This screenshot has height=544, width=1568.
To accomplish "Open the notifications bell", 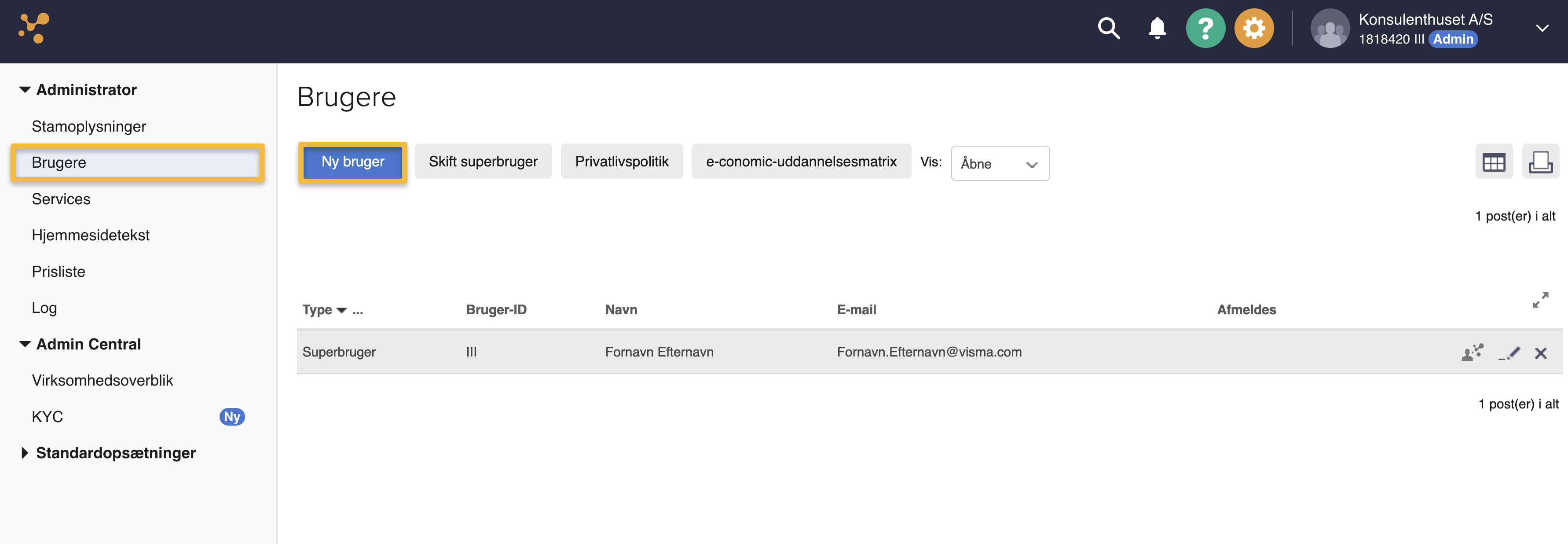I will pyautogui.click(x=1157, y=28).
